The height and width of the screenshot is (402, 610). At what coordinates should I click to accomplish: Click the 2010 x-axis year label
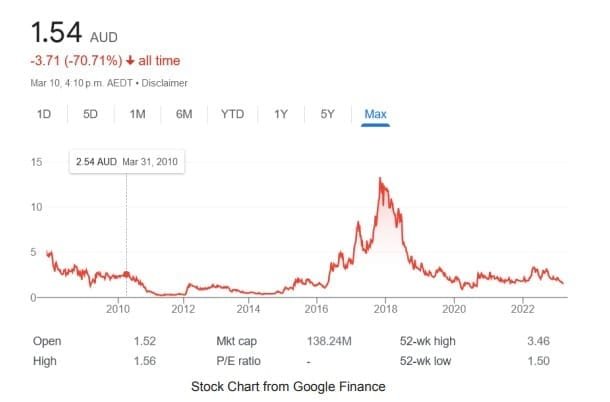point(118,309)
